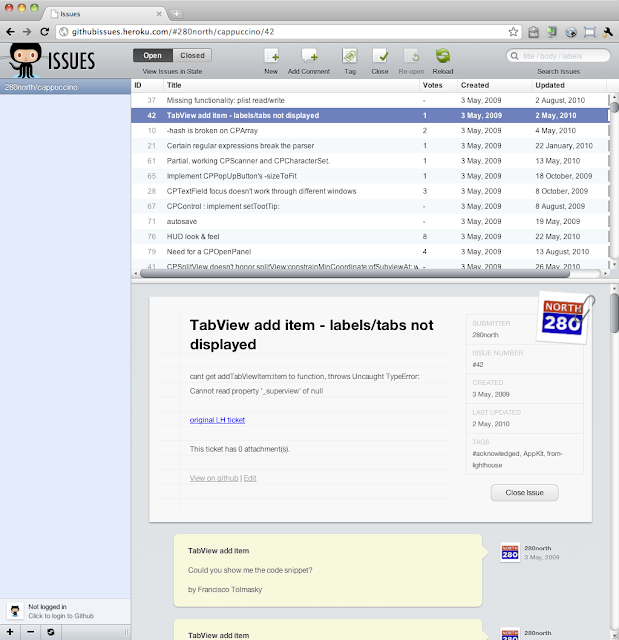This screenshot has height=640, width=619.
Task: Click the Re-open toolbar icon
Action: coord(411,56)
